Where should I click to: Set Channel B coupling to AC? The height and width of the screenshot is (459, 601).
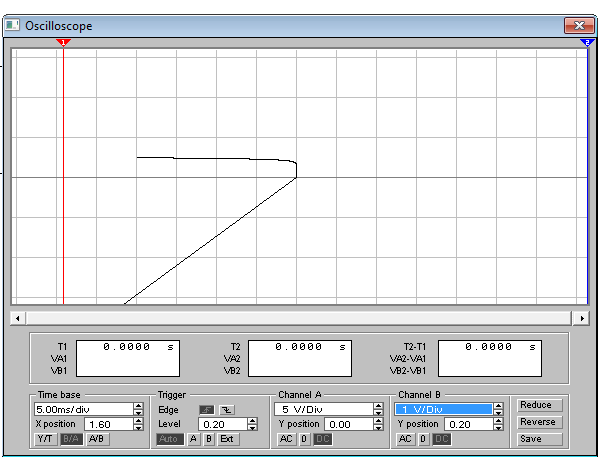point(405,439)
